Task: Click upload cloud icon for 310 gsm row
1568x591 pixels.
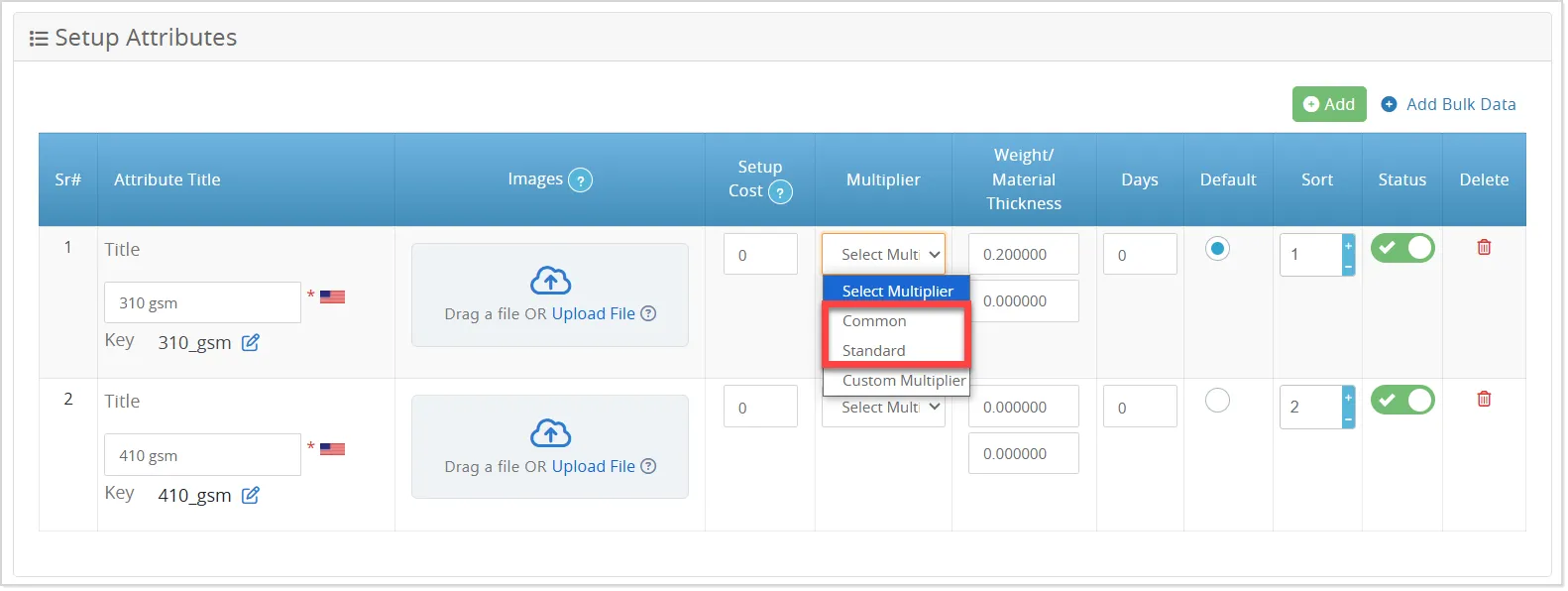Action: (x=551, y=281)
